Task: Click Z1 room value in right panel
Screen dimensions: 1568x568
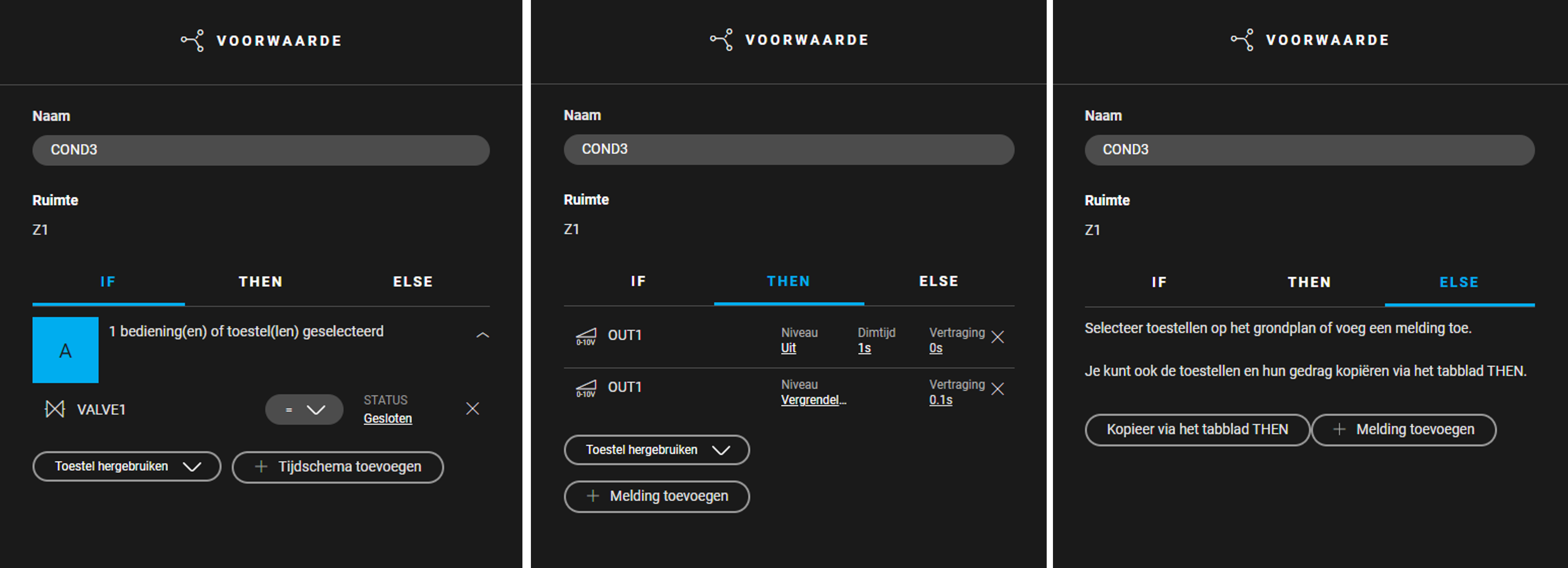Action: click(1093, 230)
